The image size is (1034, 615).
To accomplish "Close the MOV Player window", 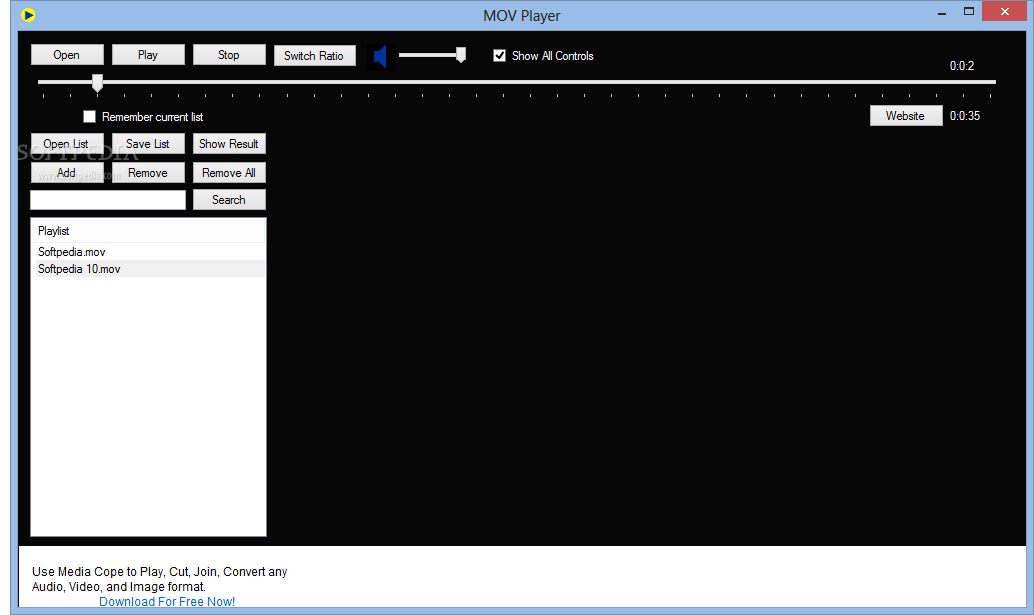I will point(1004,11).
